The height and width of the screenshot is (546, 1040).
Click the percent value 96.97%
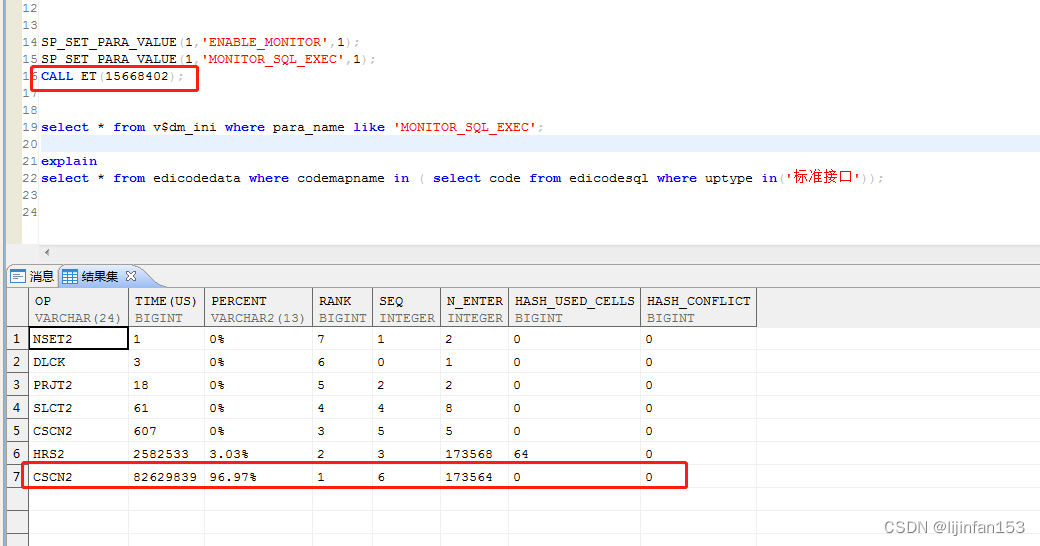click(x=233, y=477)
